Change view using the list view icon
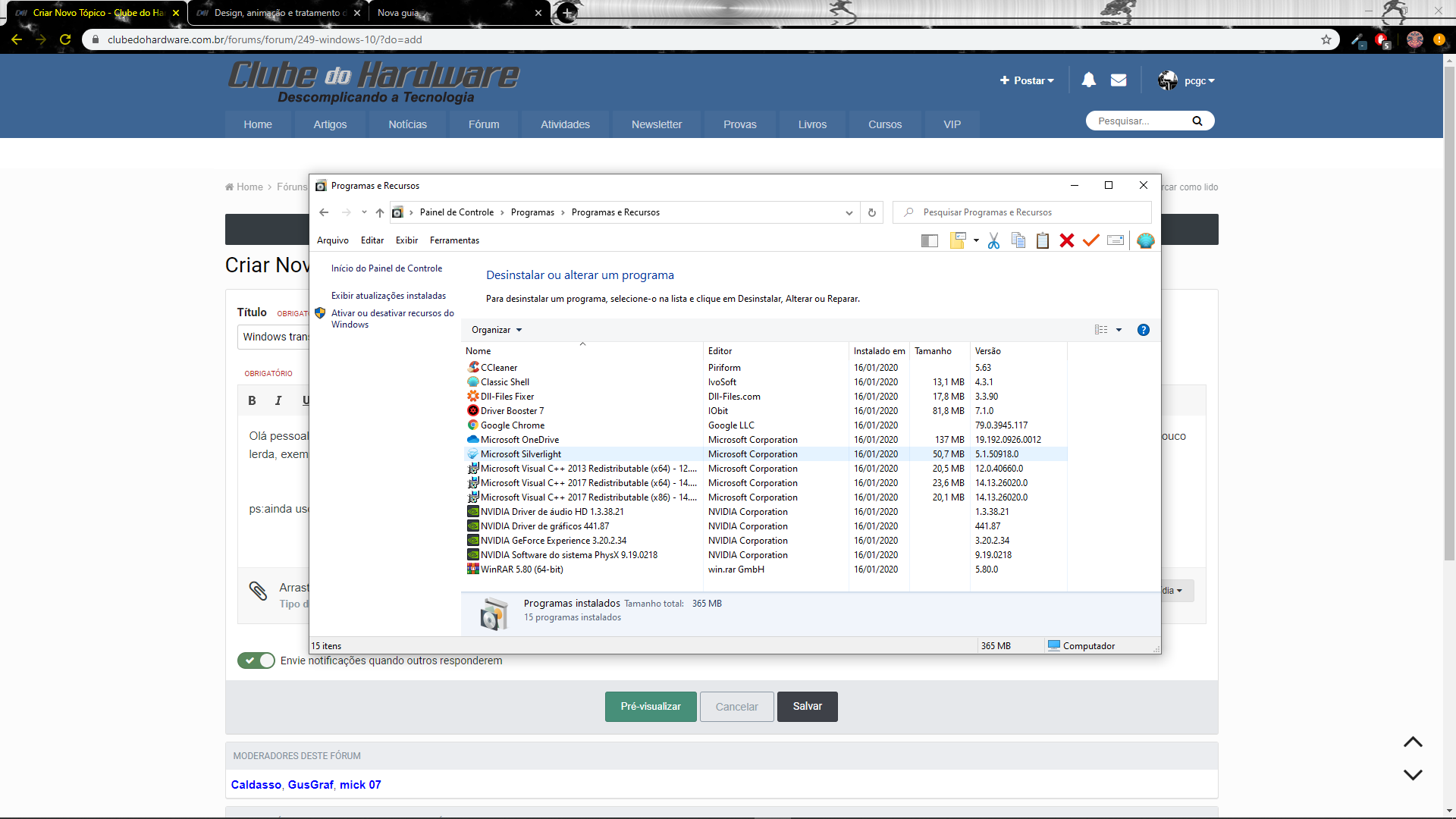Image resolution: width=1456 pixels, height=819 pixels. pos(1101,330)
